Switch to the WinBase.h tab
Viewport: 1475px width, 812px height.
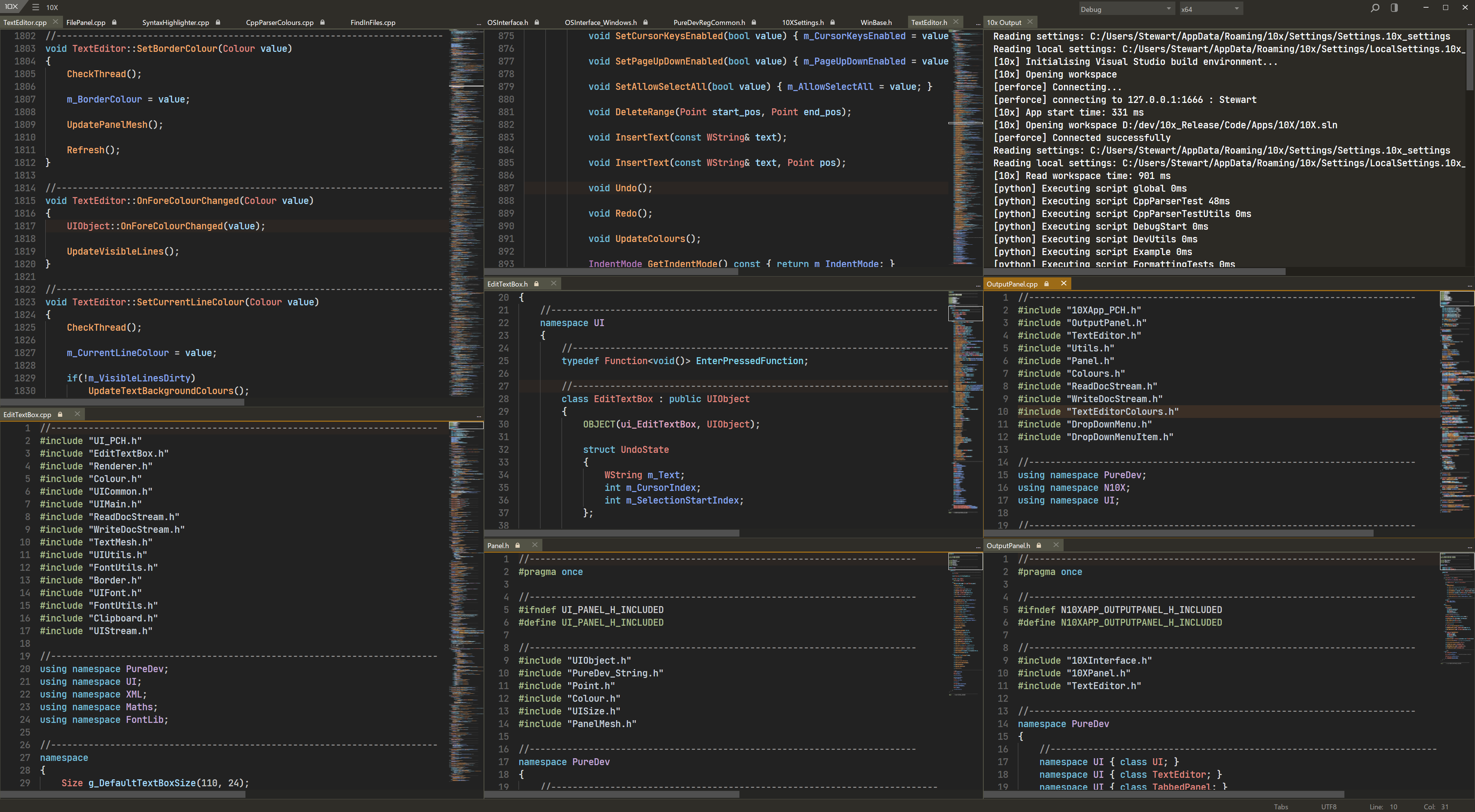(876, 22)
